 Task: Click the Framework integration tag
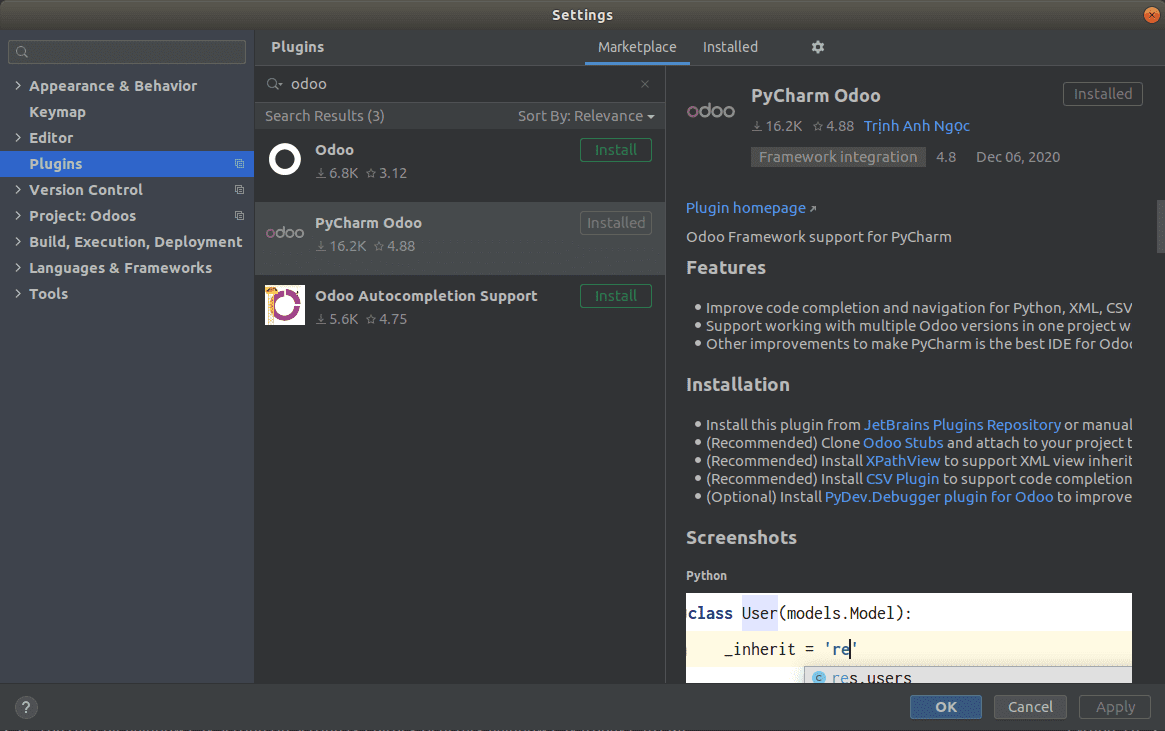point(838,157)
